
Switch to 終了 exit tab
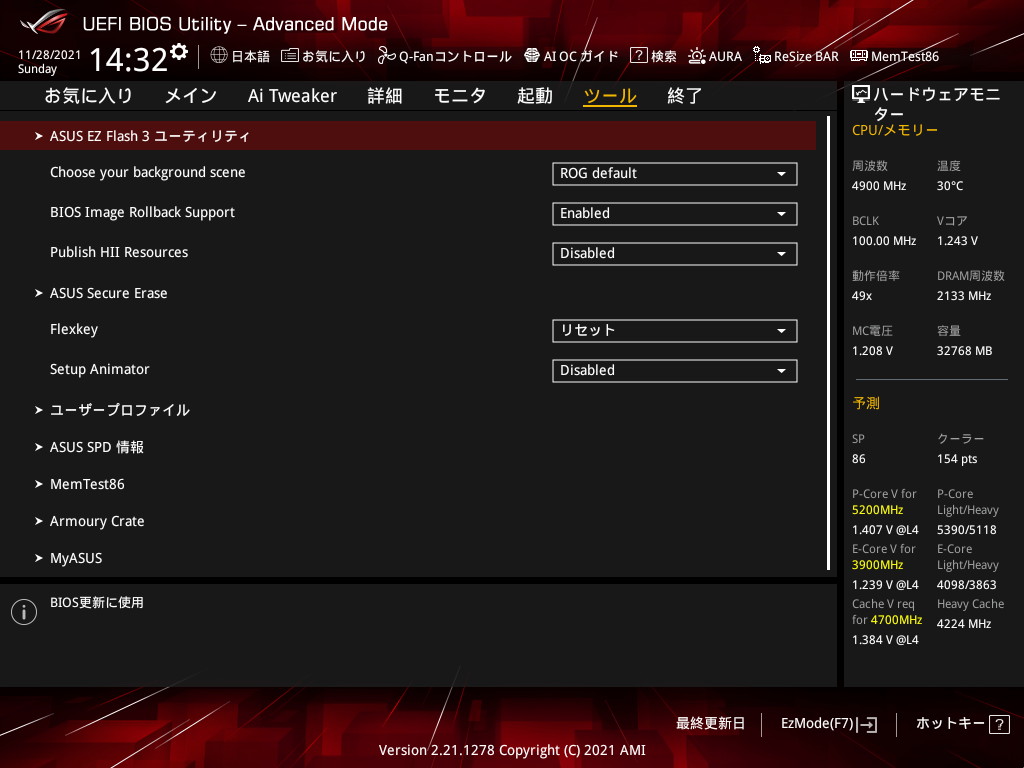(684, 96)
